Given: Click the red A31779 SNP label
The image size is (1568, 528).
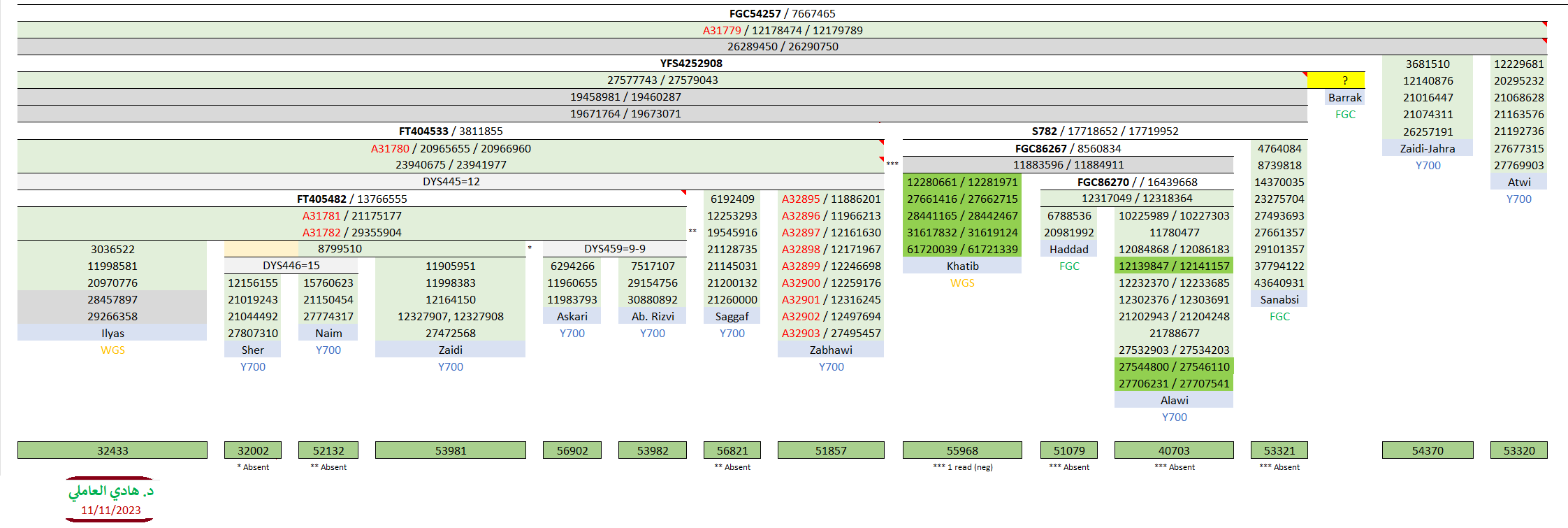Looking at the screenshot, I should point(721,30).
